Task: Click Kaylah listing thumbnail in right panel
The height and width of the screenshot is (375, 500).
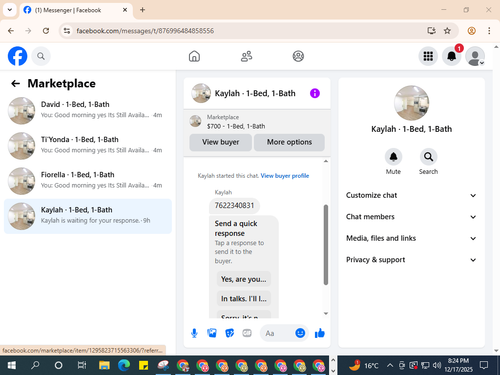Action: coord(411,103)
